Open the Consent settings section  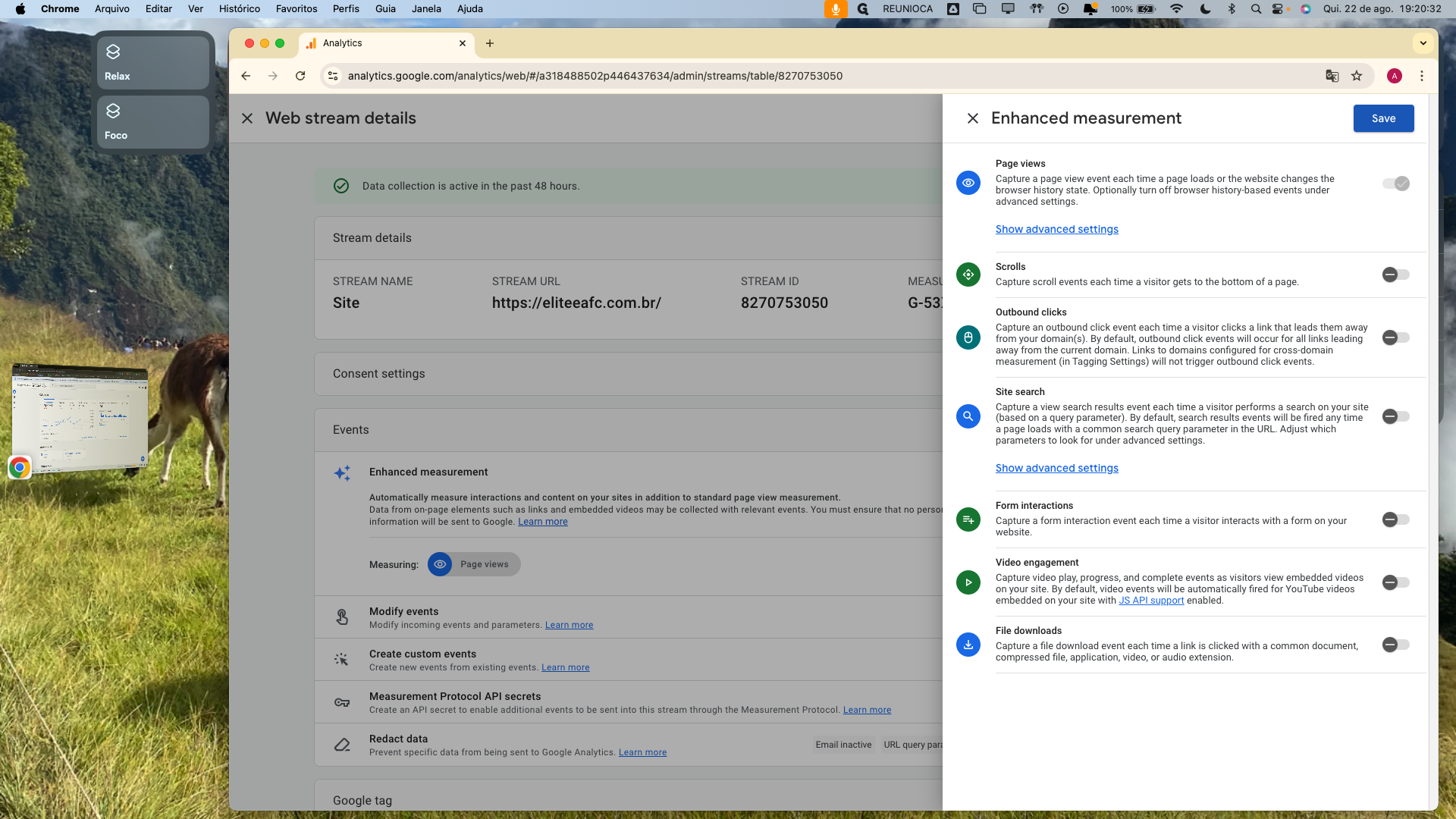click(628, 374)
